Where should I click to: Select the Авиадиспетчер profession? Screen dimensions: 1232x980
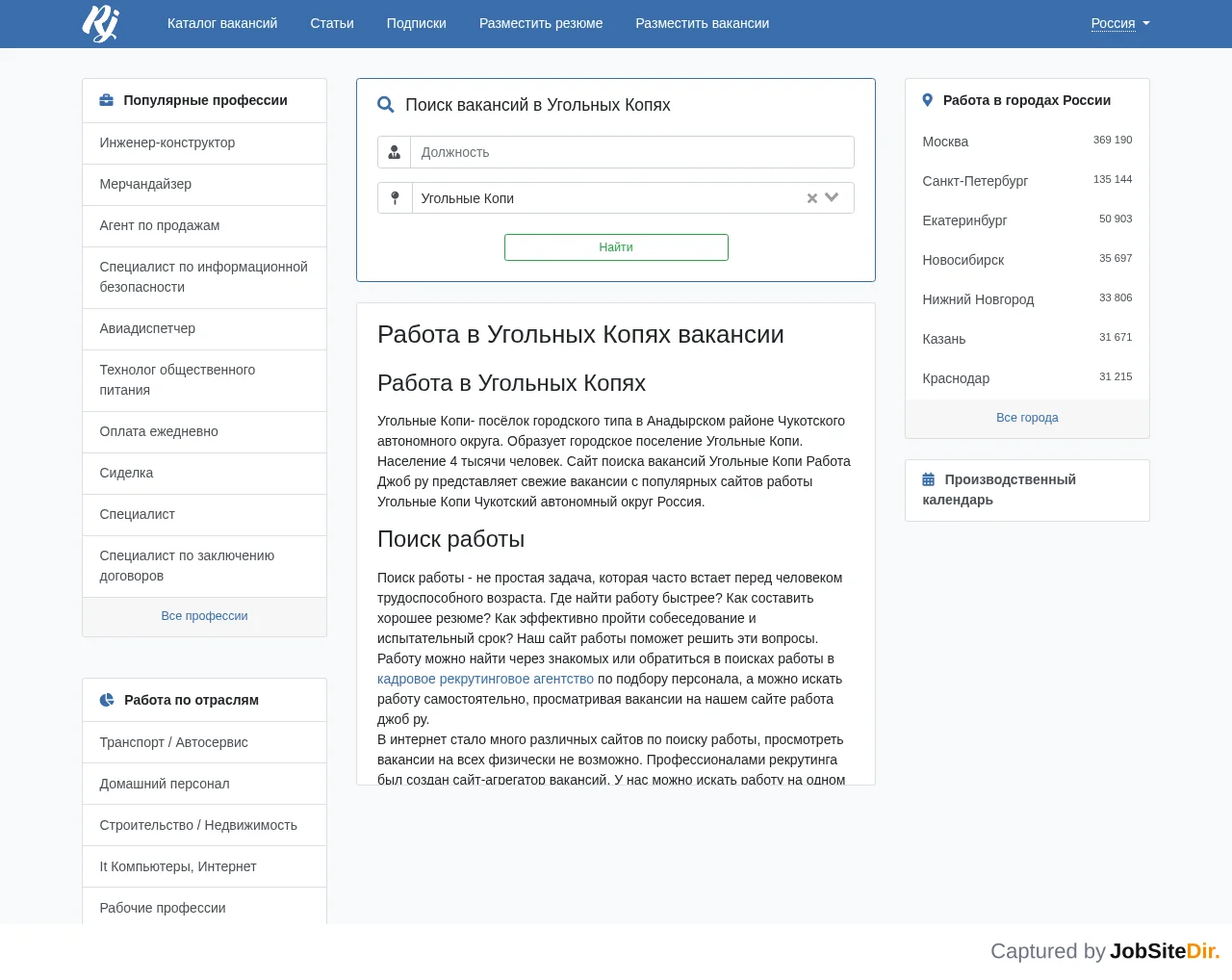point(204,328)
